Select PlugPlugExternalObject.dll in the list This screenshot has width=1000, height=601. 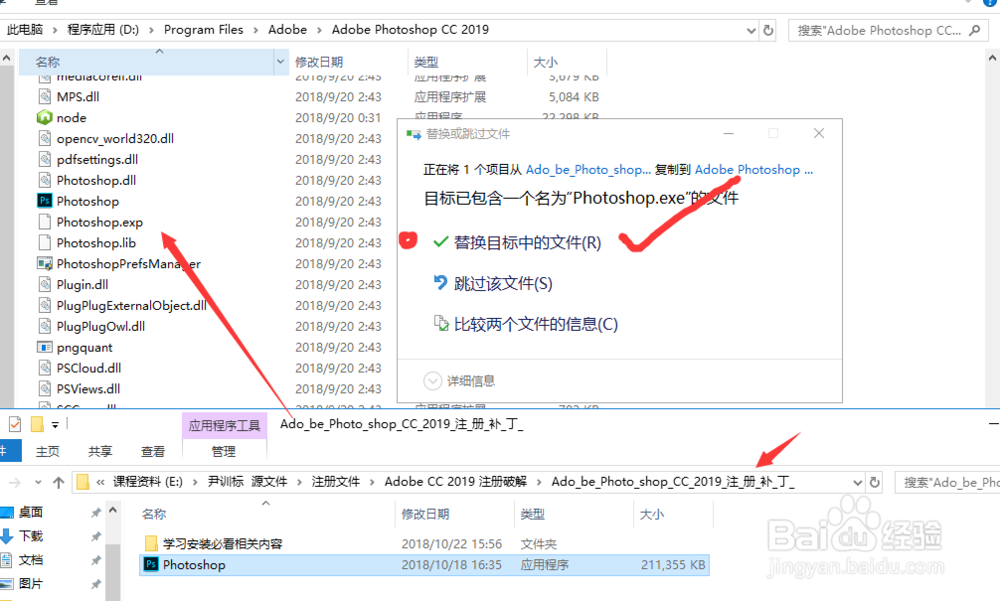(x=131, y=306)
